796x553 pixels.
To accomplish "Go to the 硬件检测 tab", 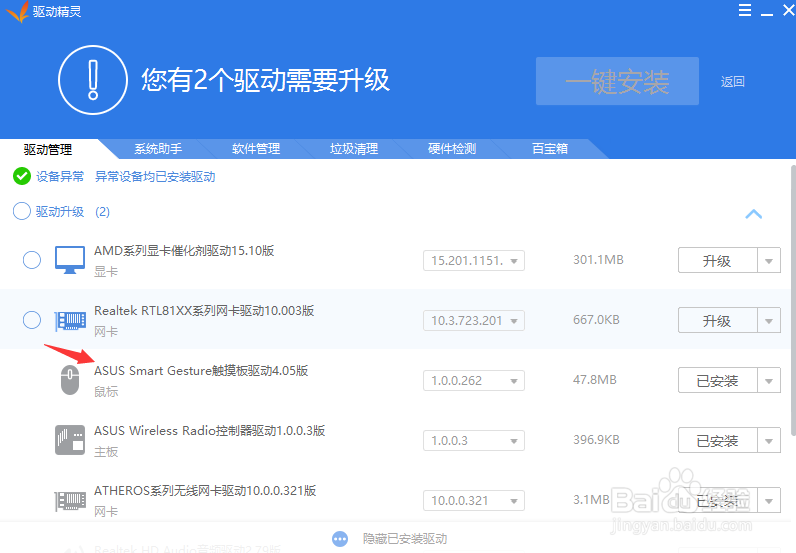I will pos(452,149).
